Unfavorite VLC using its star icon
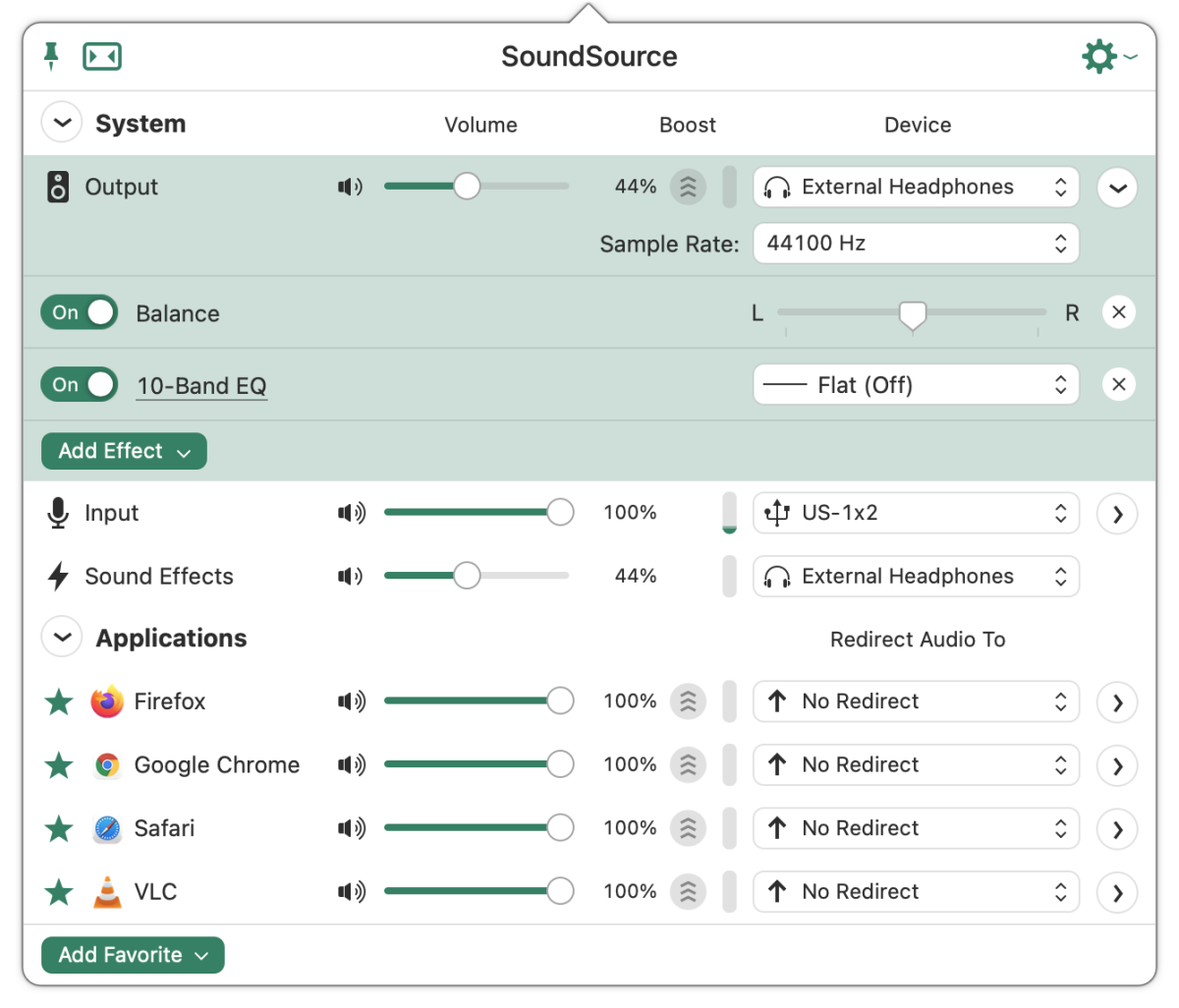1179x1008 pixels. coord(59,892)
